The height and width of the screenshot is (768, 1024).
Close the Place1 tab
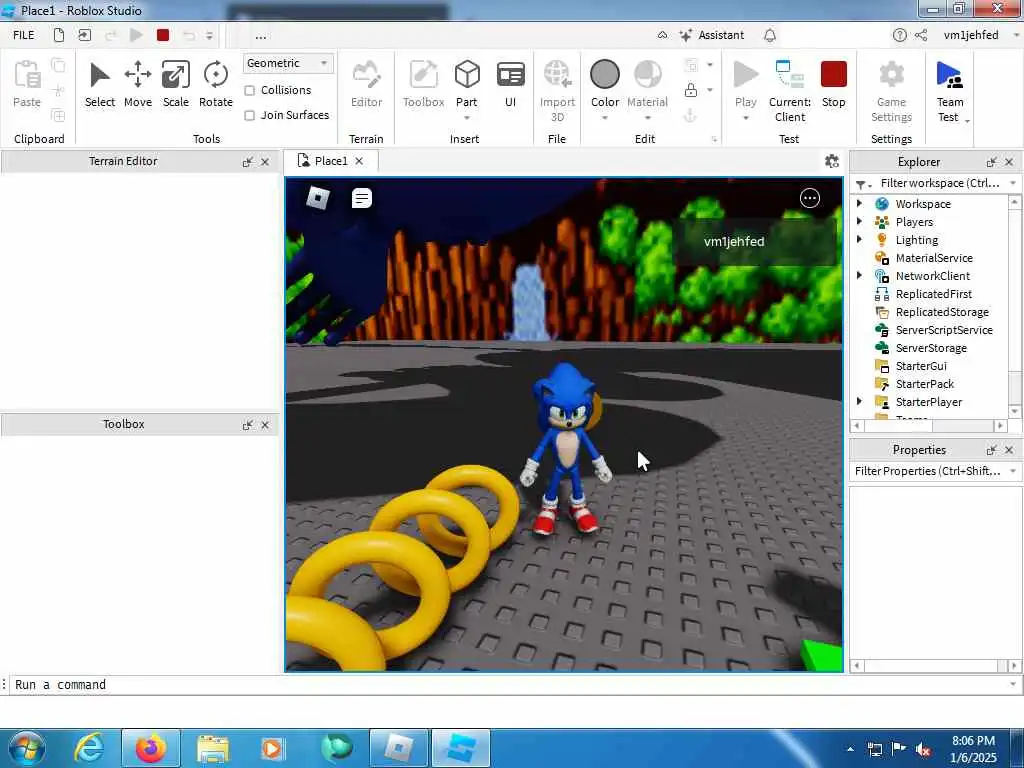point(359,161)
